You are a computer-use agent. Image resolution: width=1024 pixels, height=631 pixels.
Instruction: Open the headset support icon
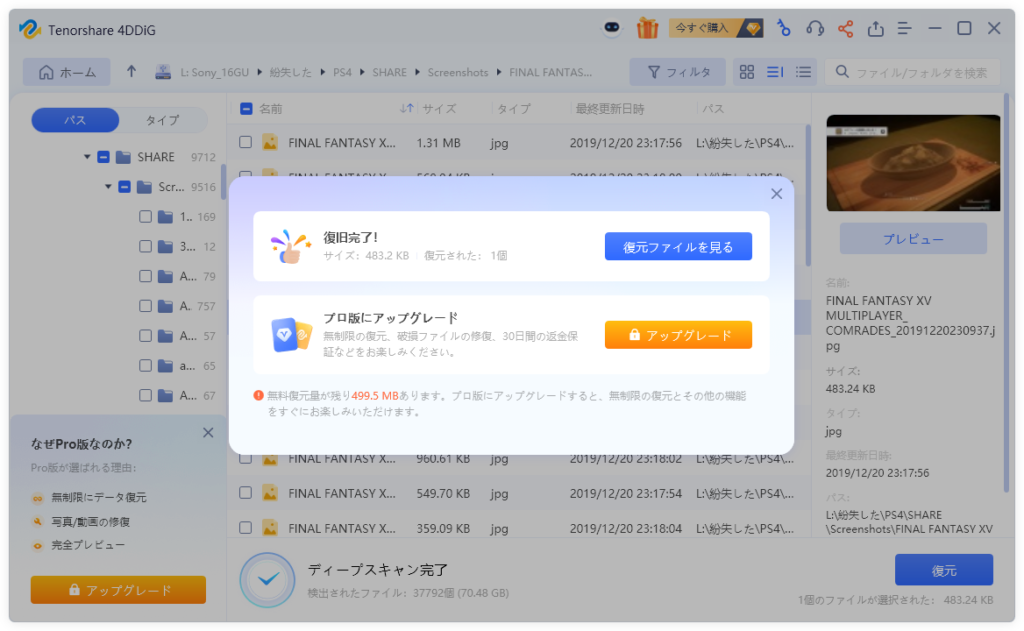pyautogui.click(x=814, y=28)
